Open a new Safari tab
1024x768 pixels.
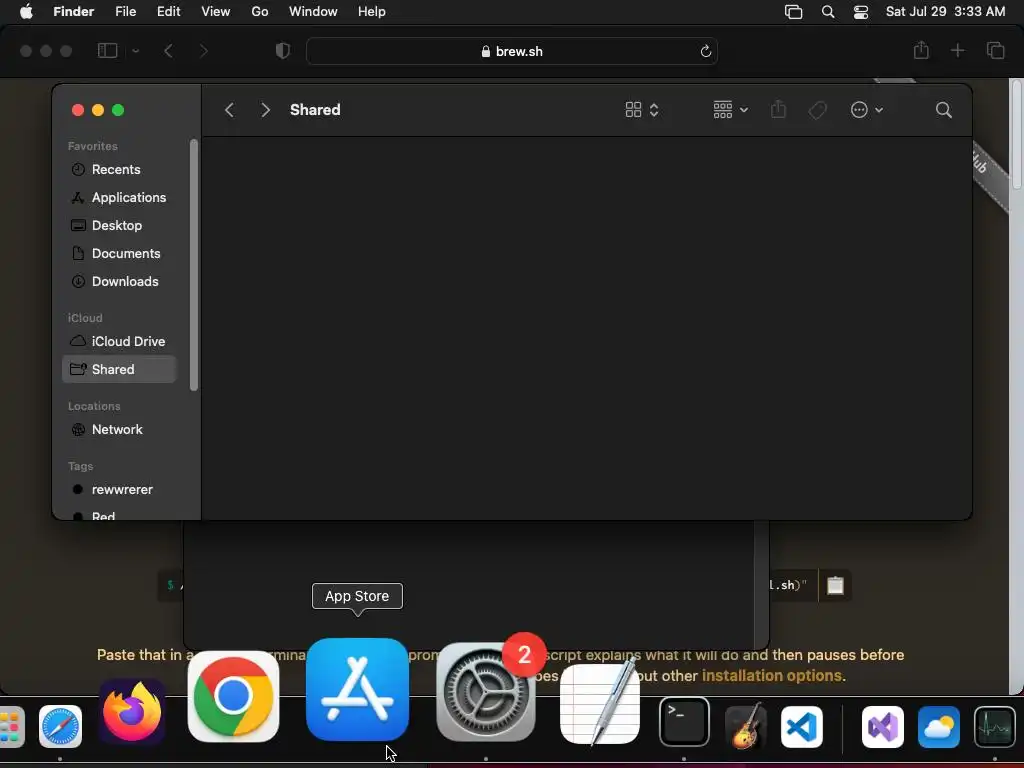click(x=957, y=50)
